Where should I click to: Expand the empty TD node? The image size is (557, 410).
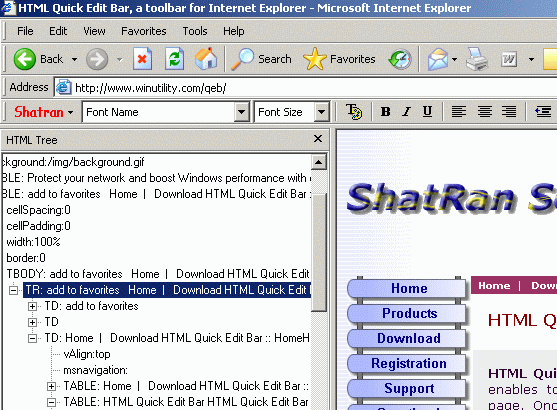pyautogui.click(x=32, y=322)
